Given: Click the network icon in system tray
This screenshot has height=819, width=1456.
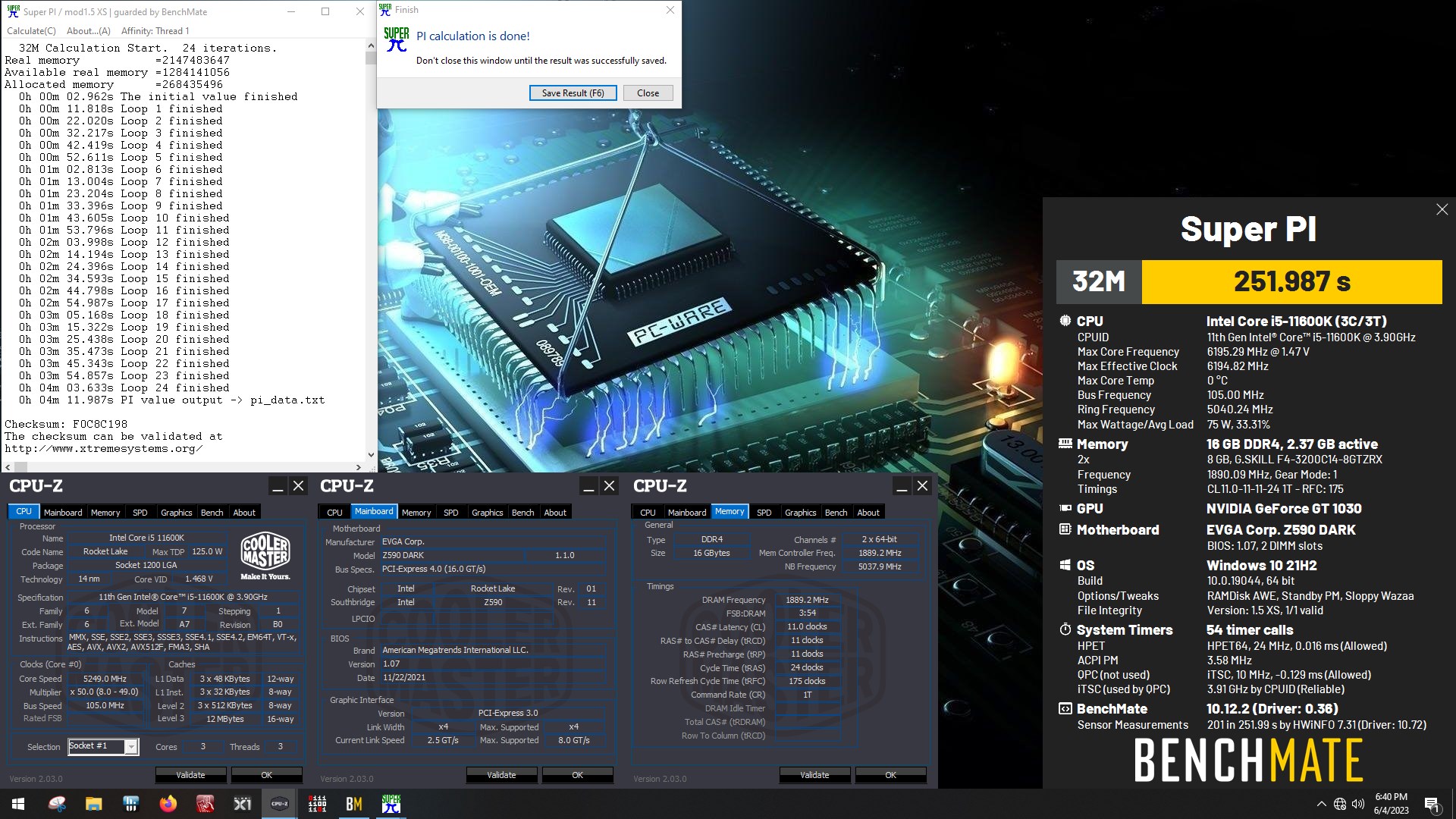Looking at the screenshot, I should 1340,804.
